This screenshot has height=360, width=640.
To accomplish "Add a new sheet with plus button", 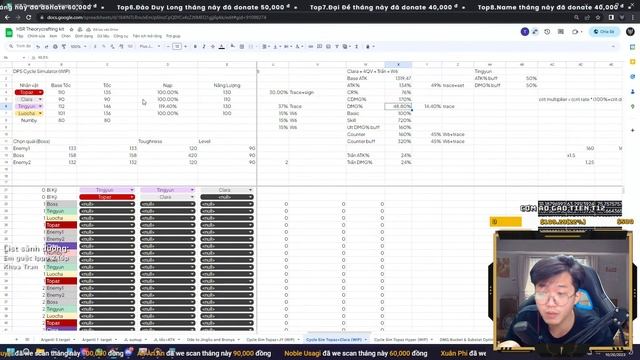I will pos(17,340).
